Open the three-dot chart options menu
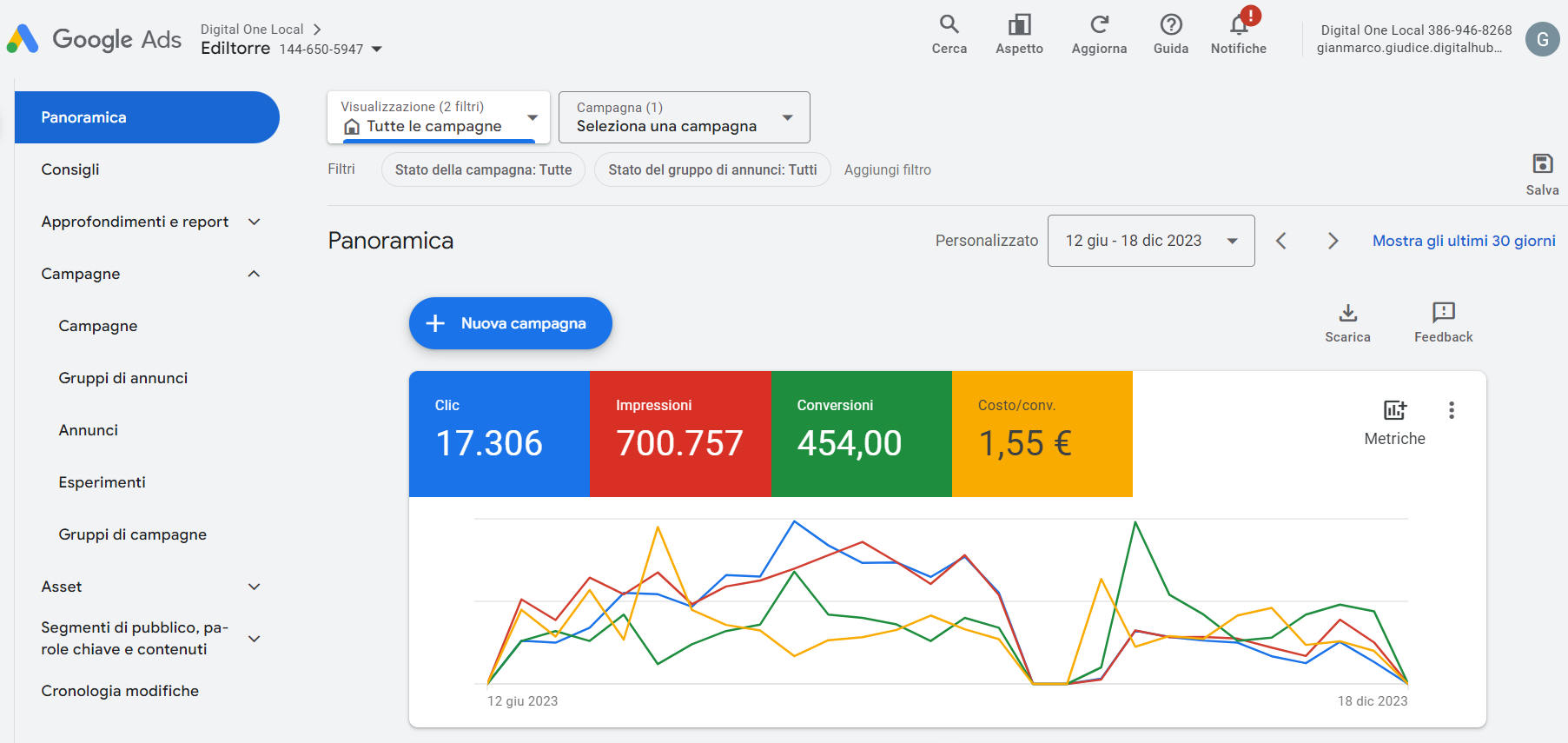The width and height of the screenshot is (1568, 743). tap(1451, 410)
